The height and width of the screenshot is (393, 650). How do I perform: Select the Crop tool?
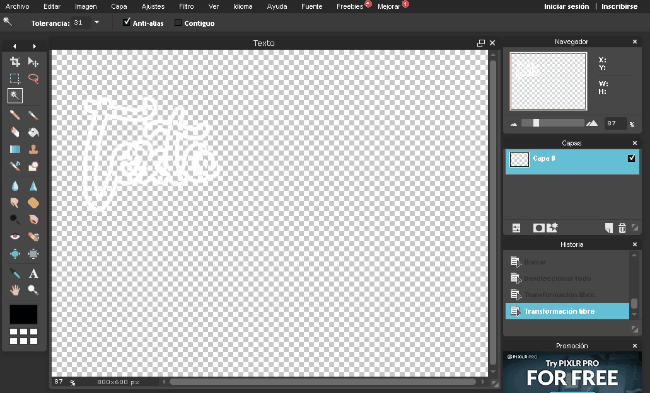tap(15, 62)
